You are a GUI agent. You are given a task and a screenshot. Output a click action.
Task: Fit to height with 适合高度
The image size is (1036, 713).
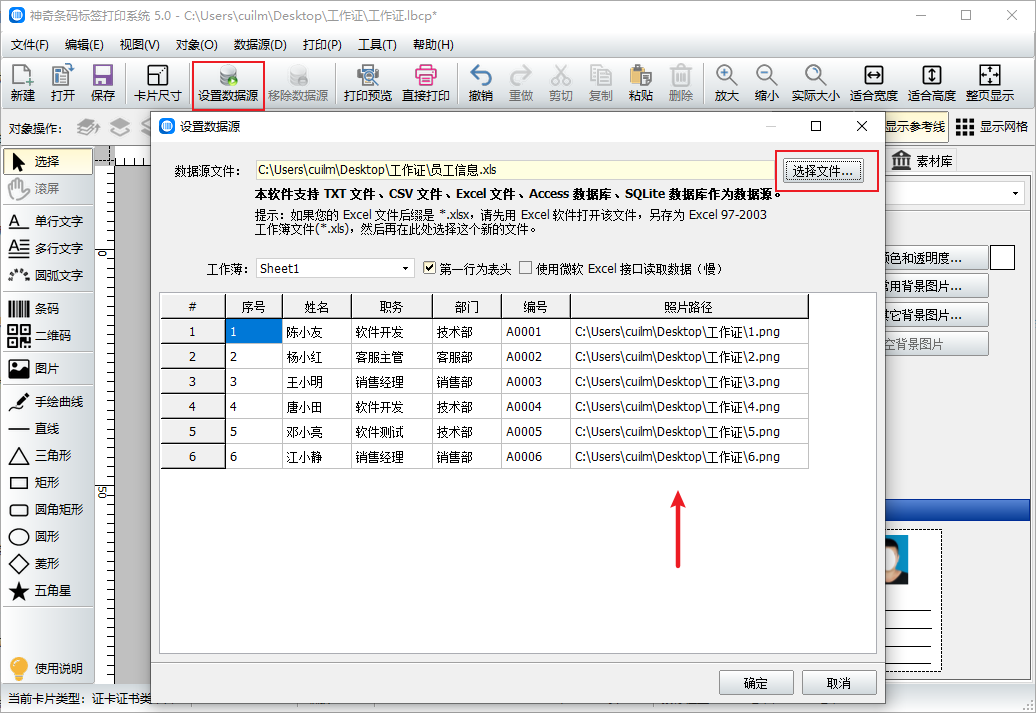[932, 83]
